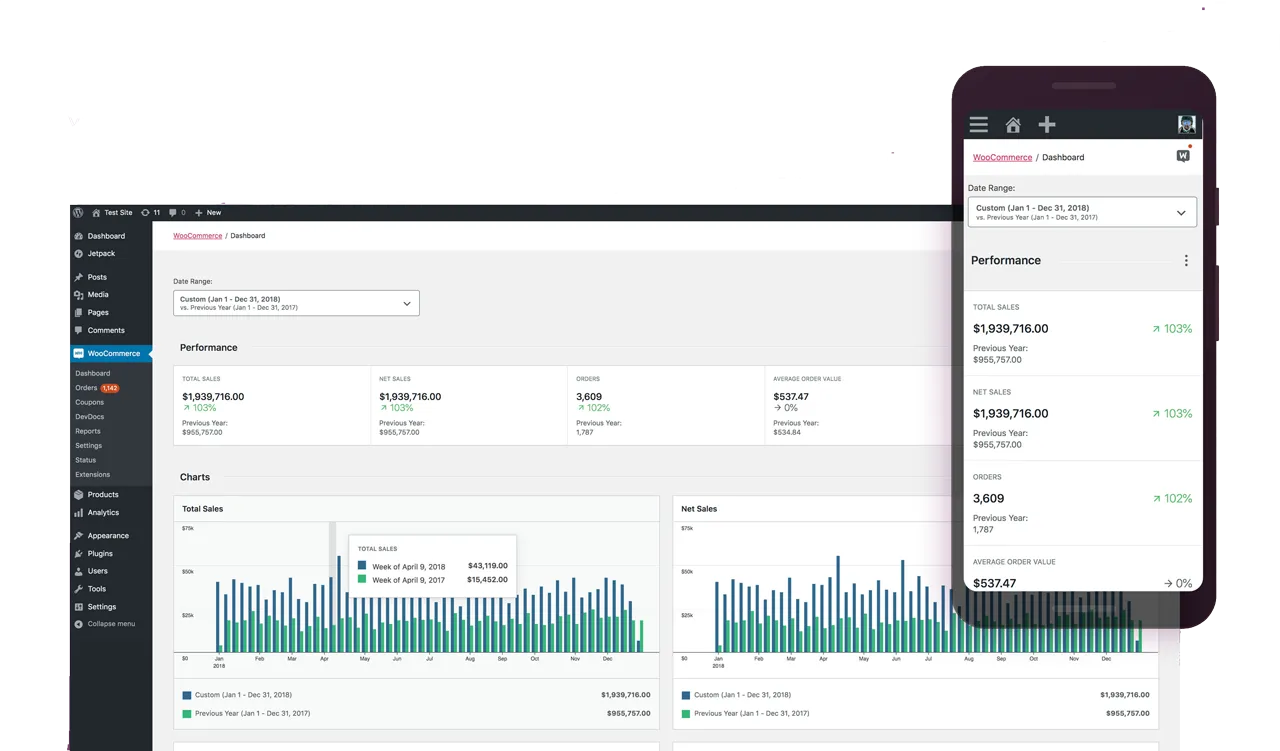This screenshot has width=1280, height=751.
Task: Click the Plugins plug icon
Action: tap(78, 554)
